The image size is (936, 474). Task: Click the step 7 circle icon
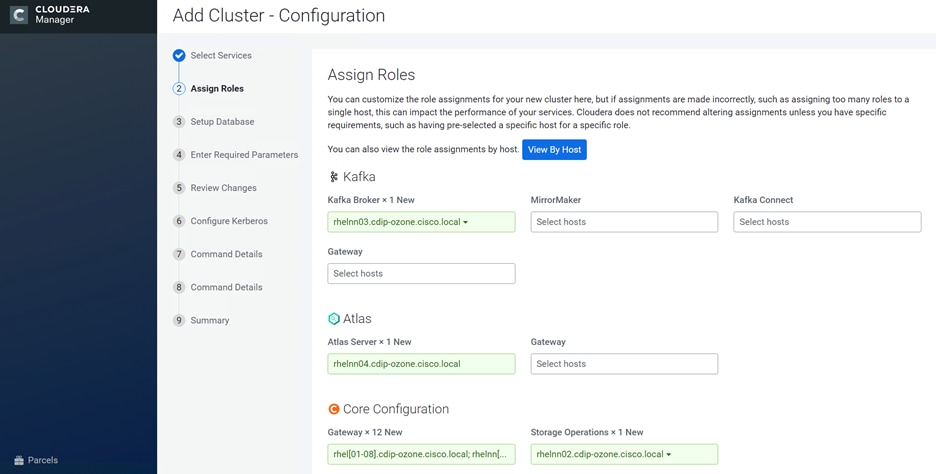(179, 254)
